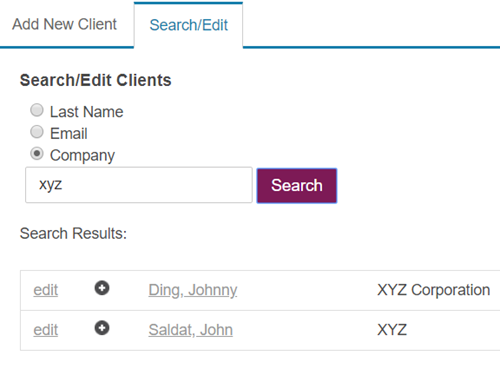Click the edit link for Saldat, John
The width and height of the screenshot is (500, 369).
[x=46, y=330]
